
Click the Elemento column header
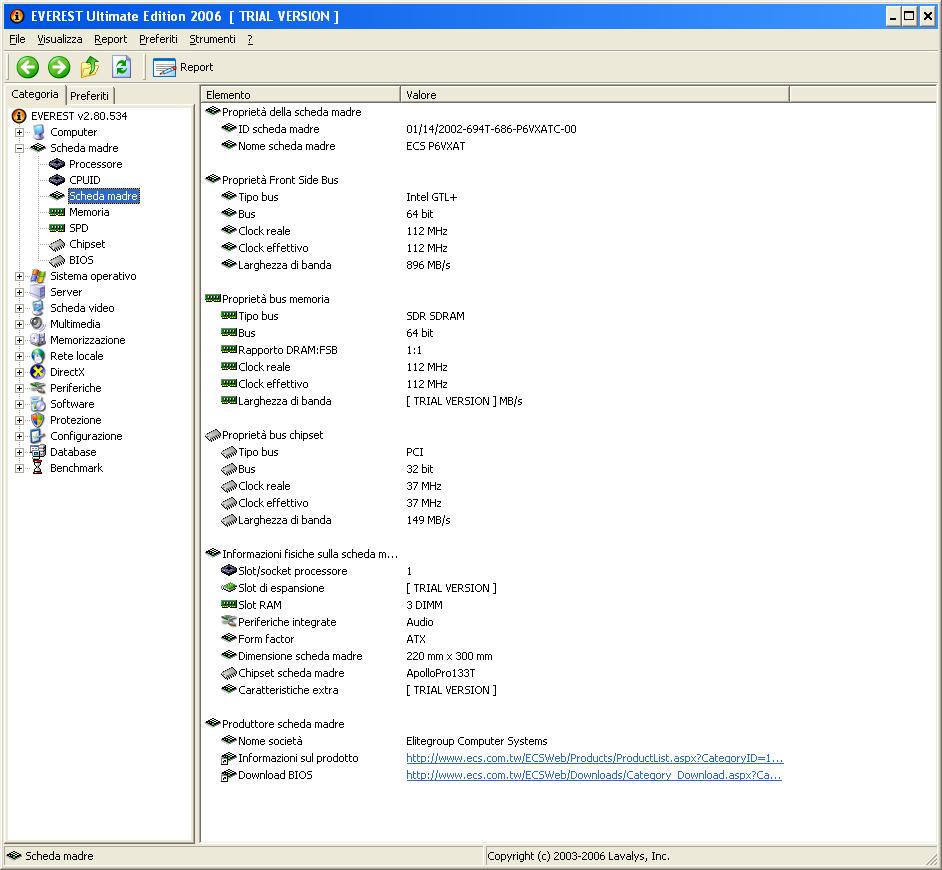300,94
